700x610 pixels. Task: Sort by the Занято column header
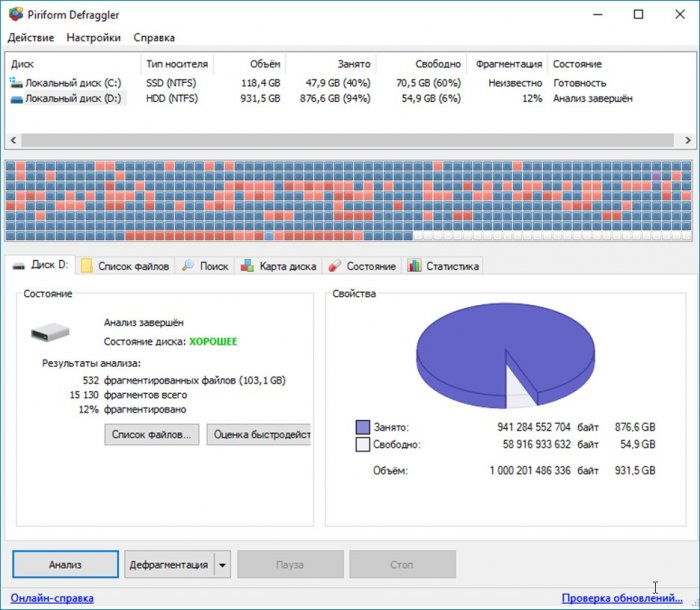point(331,64)
